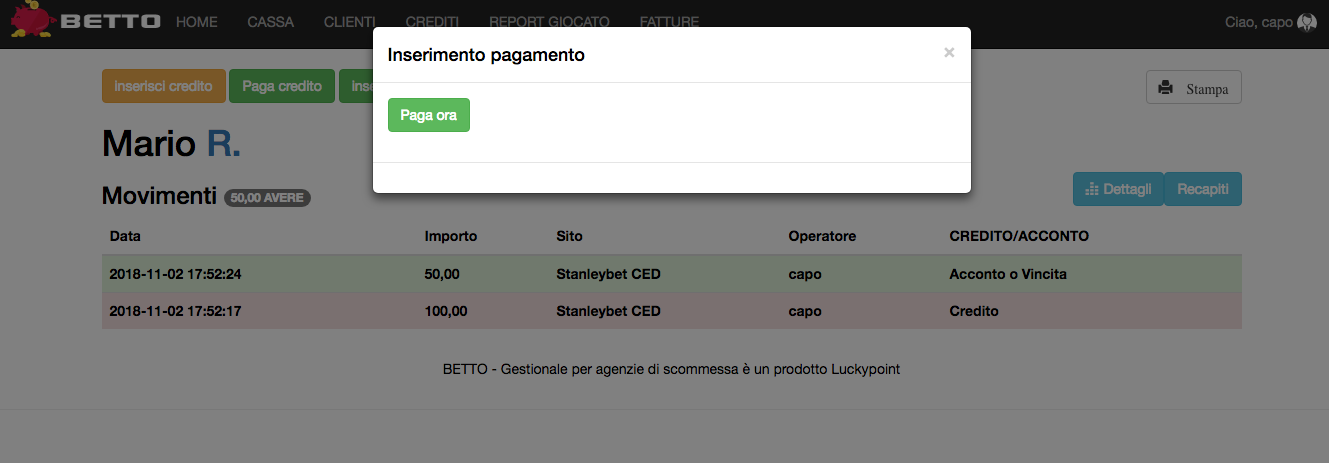The width and height of the screenshot is (1329, 463).
Task: Click the Importo column header
Action: [x=451, y=237]
